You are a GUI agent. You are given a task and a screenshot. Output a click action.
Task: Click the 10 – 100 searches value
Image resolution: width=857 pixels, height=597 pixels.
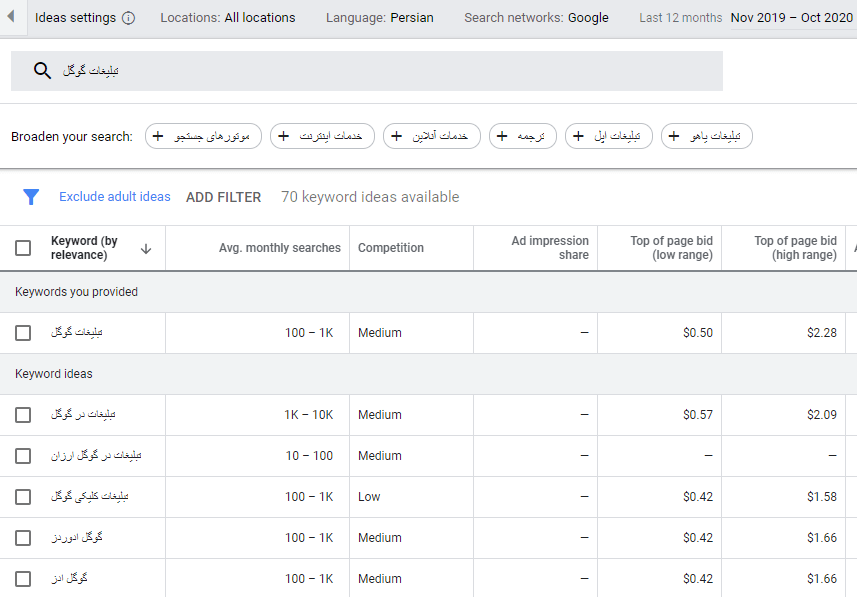tap(309, 456)
